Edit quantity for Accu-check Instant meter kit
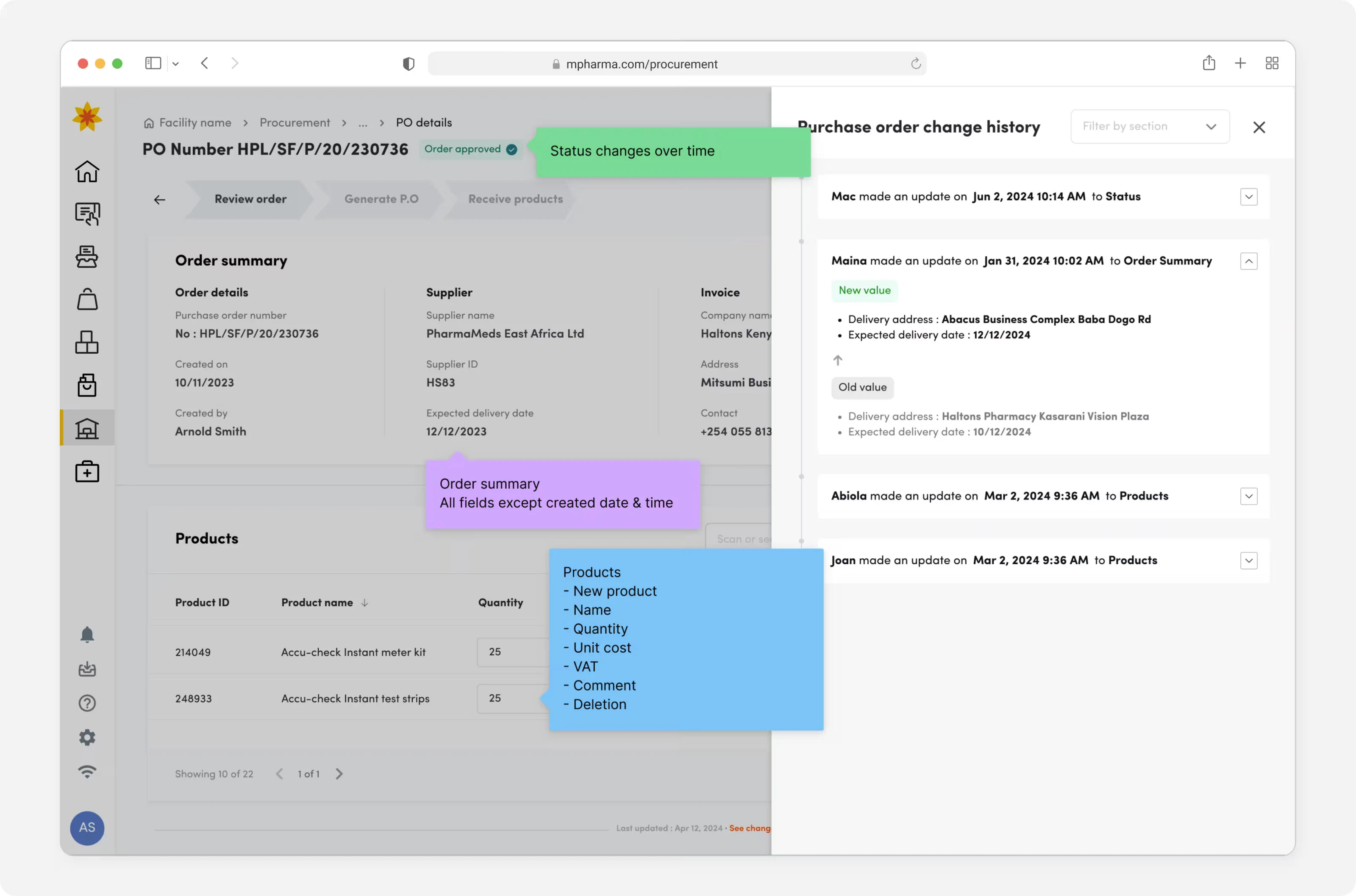Screen dimensions: 1356x896 [x=513, y=652]
